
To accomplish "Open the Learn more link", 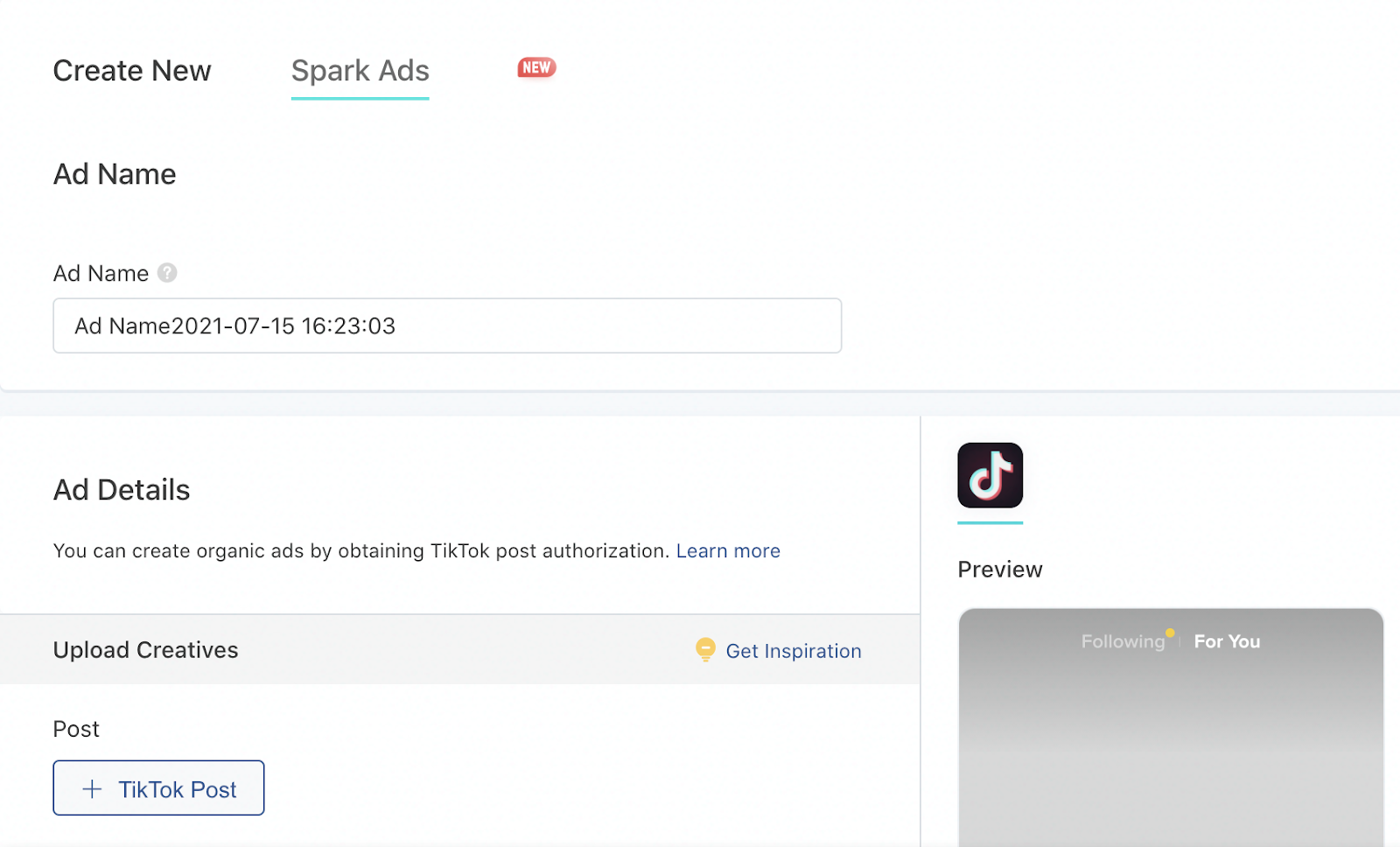I will pyautogui.click(x=728, y=551).
